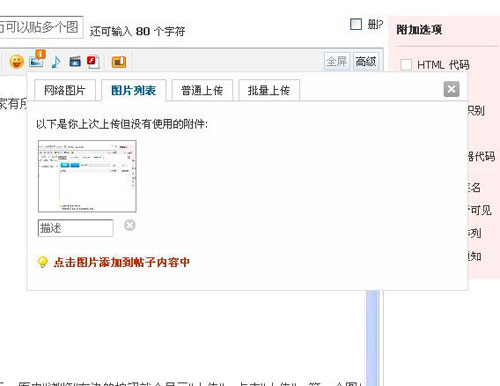Screen dimensions: 500x386
Task: Remove the uploaded attachment with the round X
Action: tap(130, 225)
